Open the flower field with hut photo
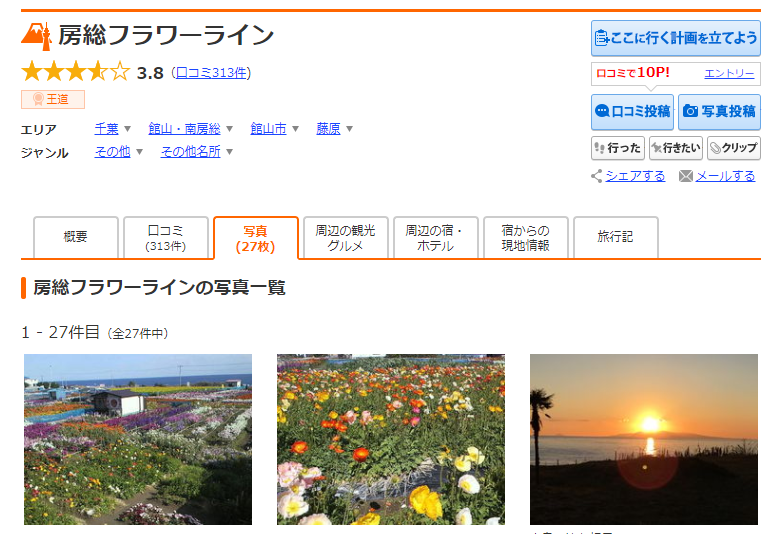 coord(138,439)
